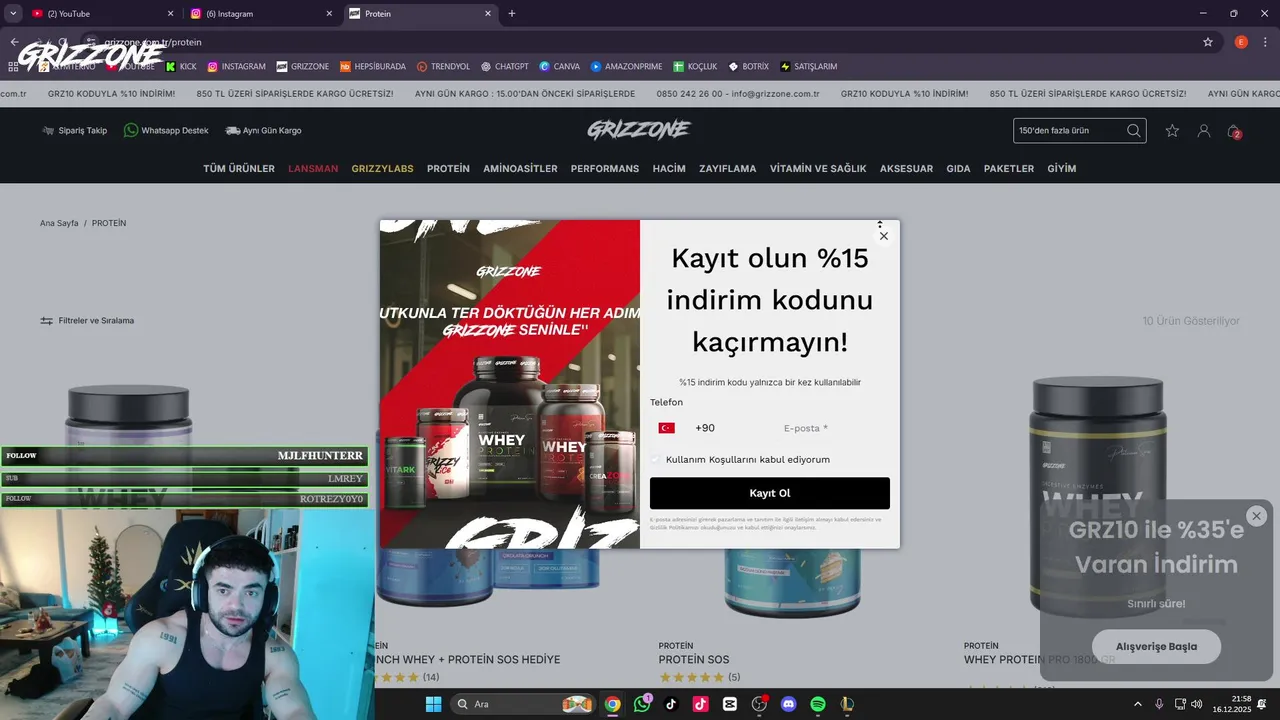Open the PERFORMANS menu item
The width and height of the screenshot is (1280, 720).
(605, 169)
